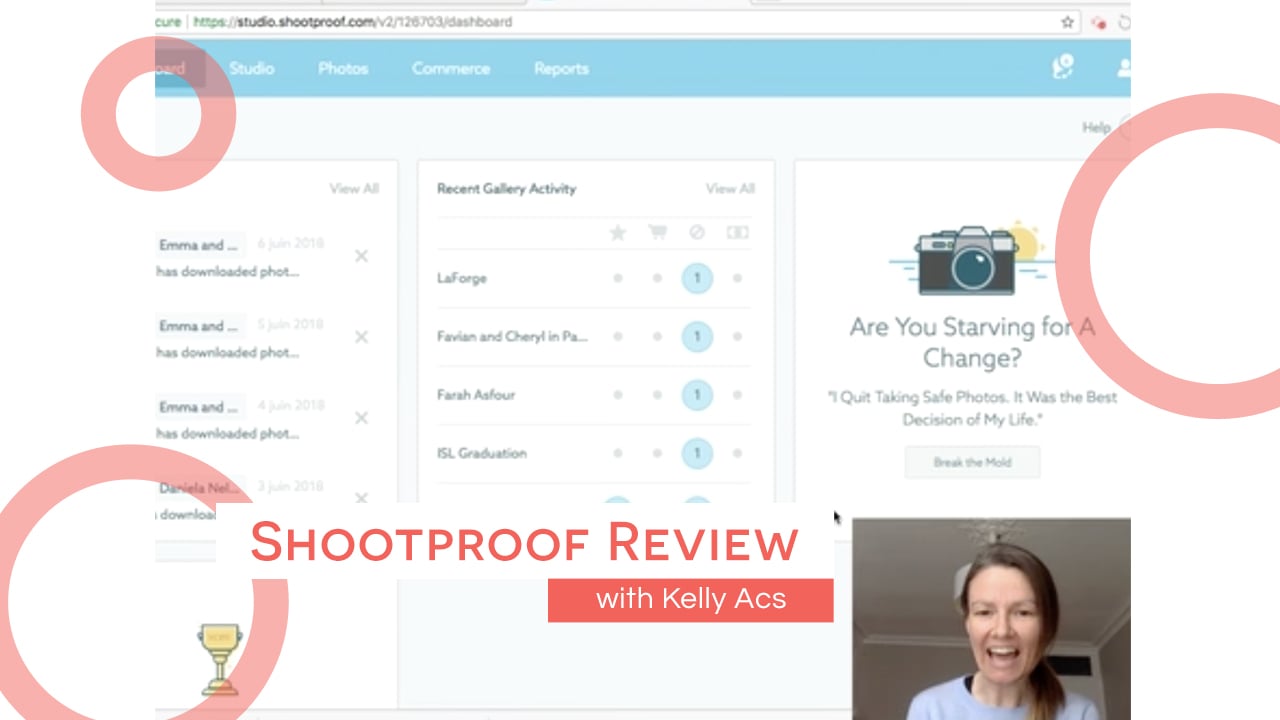The image size is (1280, 720).
Task: Dismiss the 5 juin 2018 notification
Action: (x=362, y=337)
